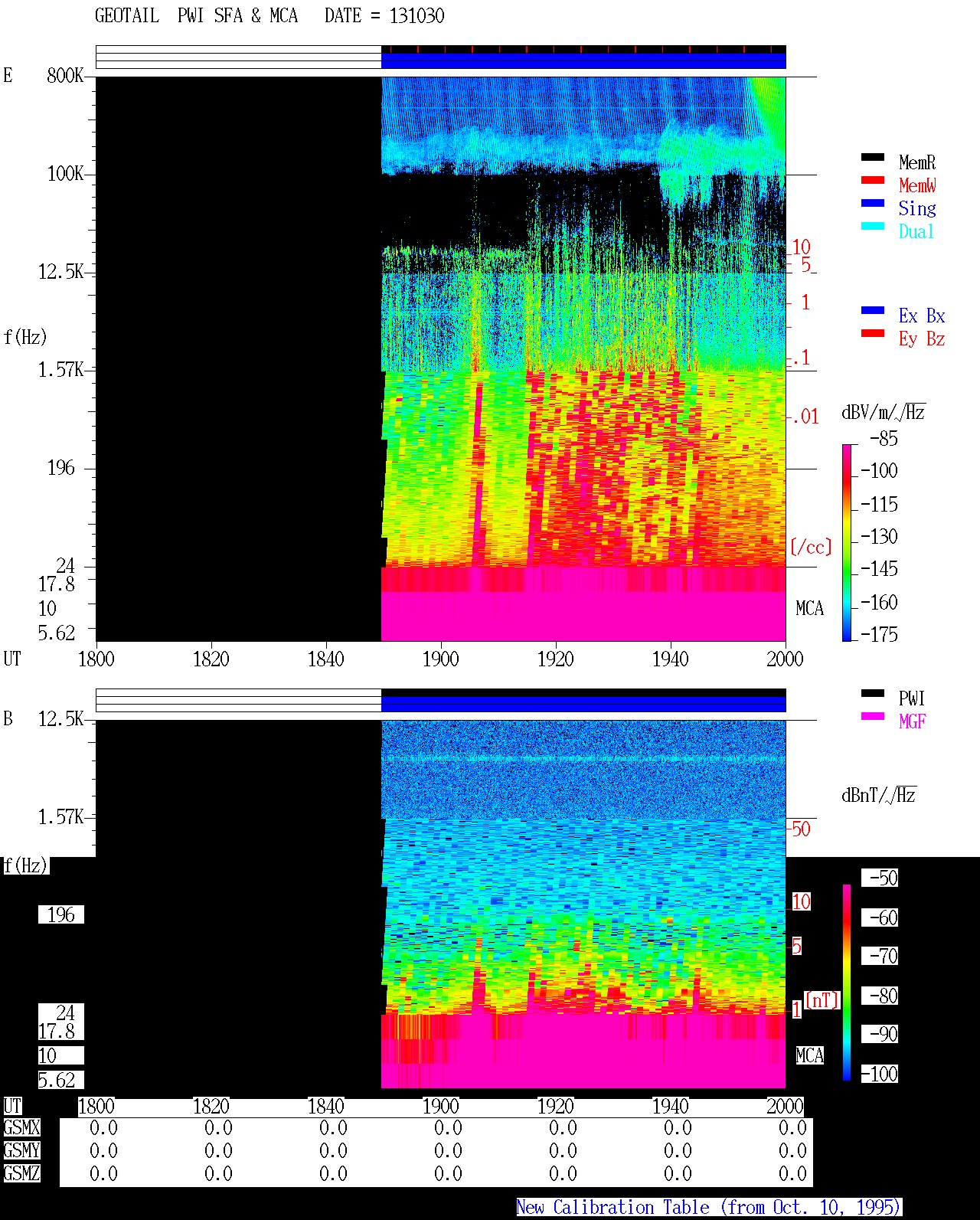This screenshot has height=1220, width=980.
Task: Click the blue status bar above E spectrogram
Action: [x=583, y=61]
